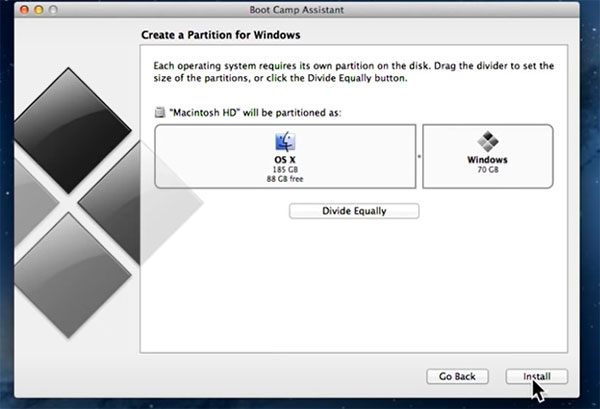The image size is (600, 409).
Task: Click the partition instructions paragraph
Action: (x=354, y=72)
